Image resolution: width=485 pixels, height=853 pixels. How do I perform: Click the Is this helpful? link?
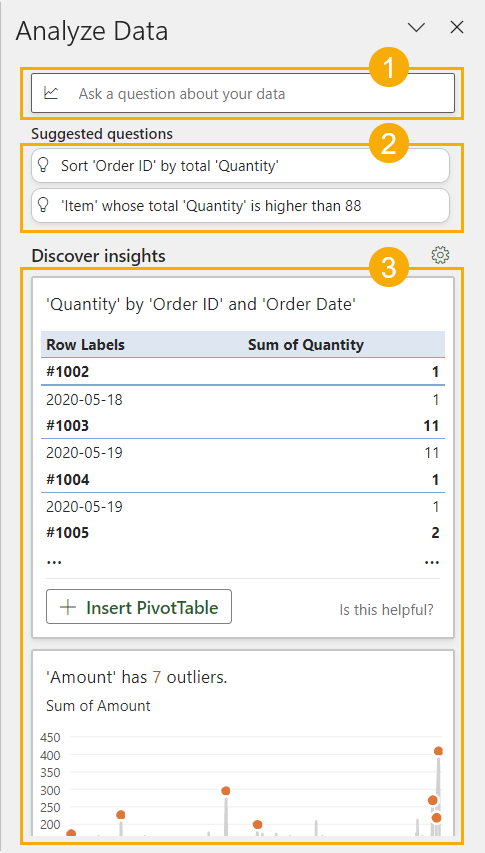pos(386,609)
